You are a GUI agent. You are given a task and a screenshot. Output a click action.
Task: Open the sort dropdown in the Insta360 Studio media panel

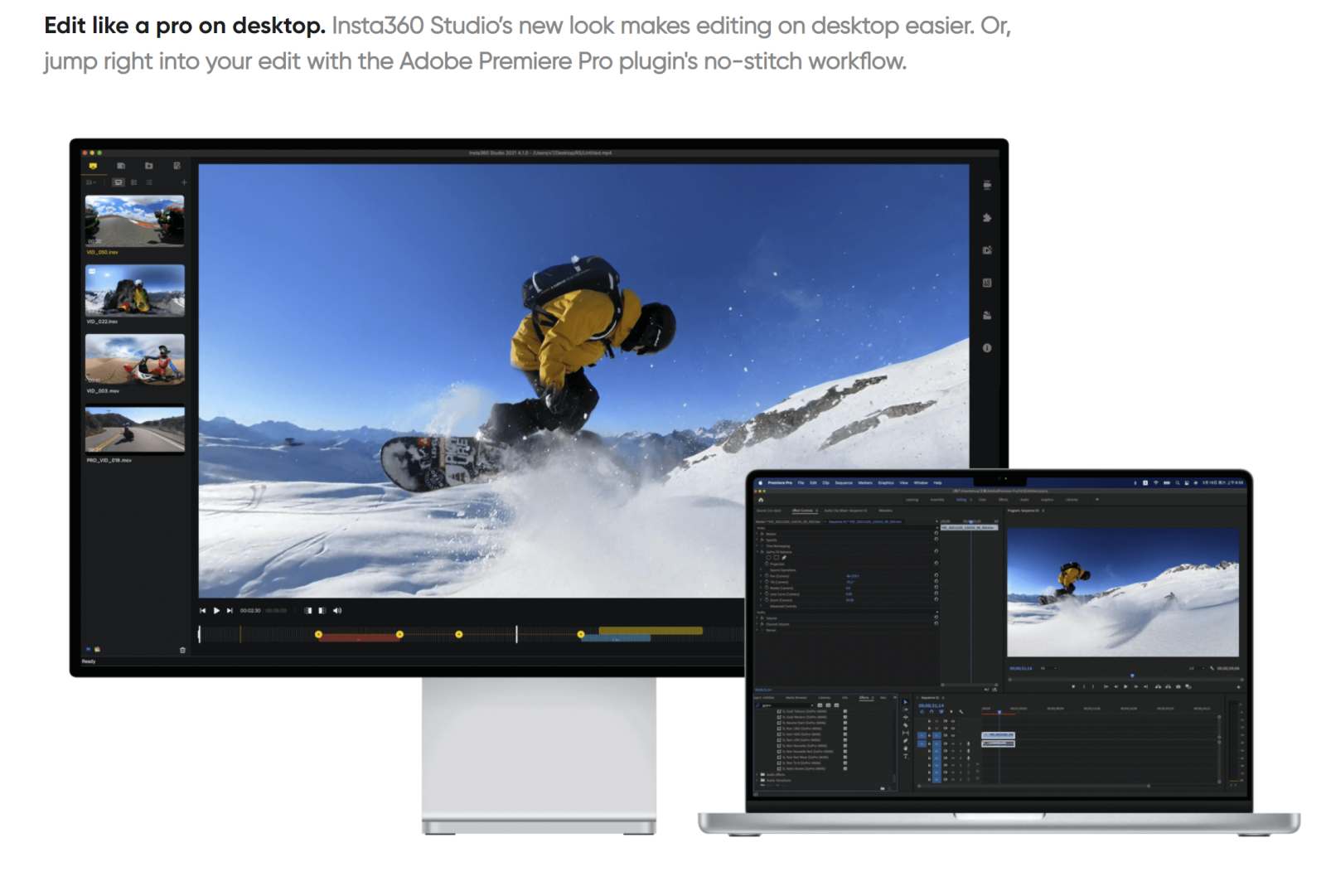click(91, 182)
